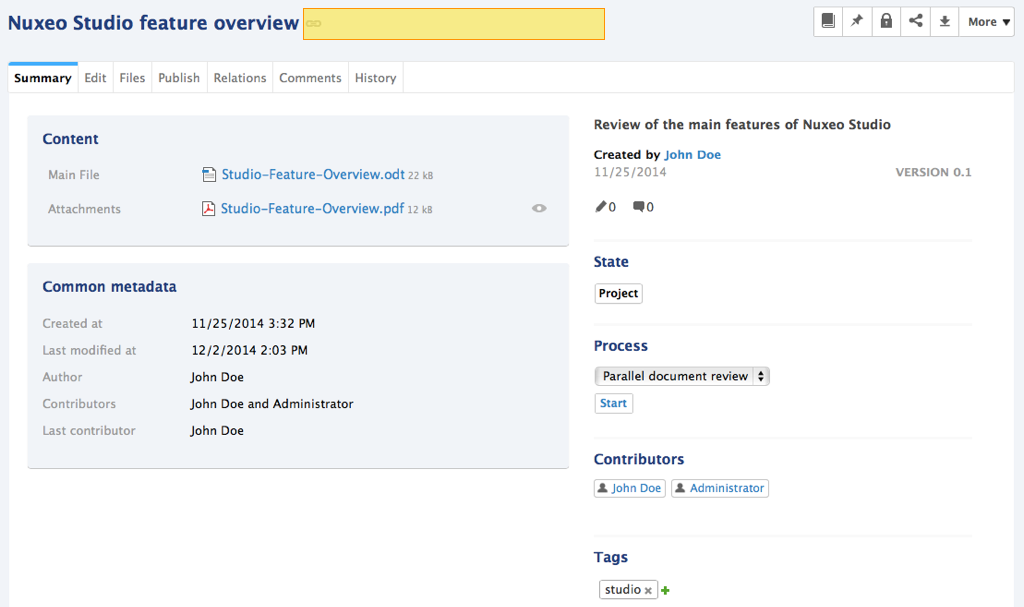
Task: Open the Publish tab
Action: tap(179, 78)
